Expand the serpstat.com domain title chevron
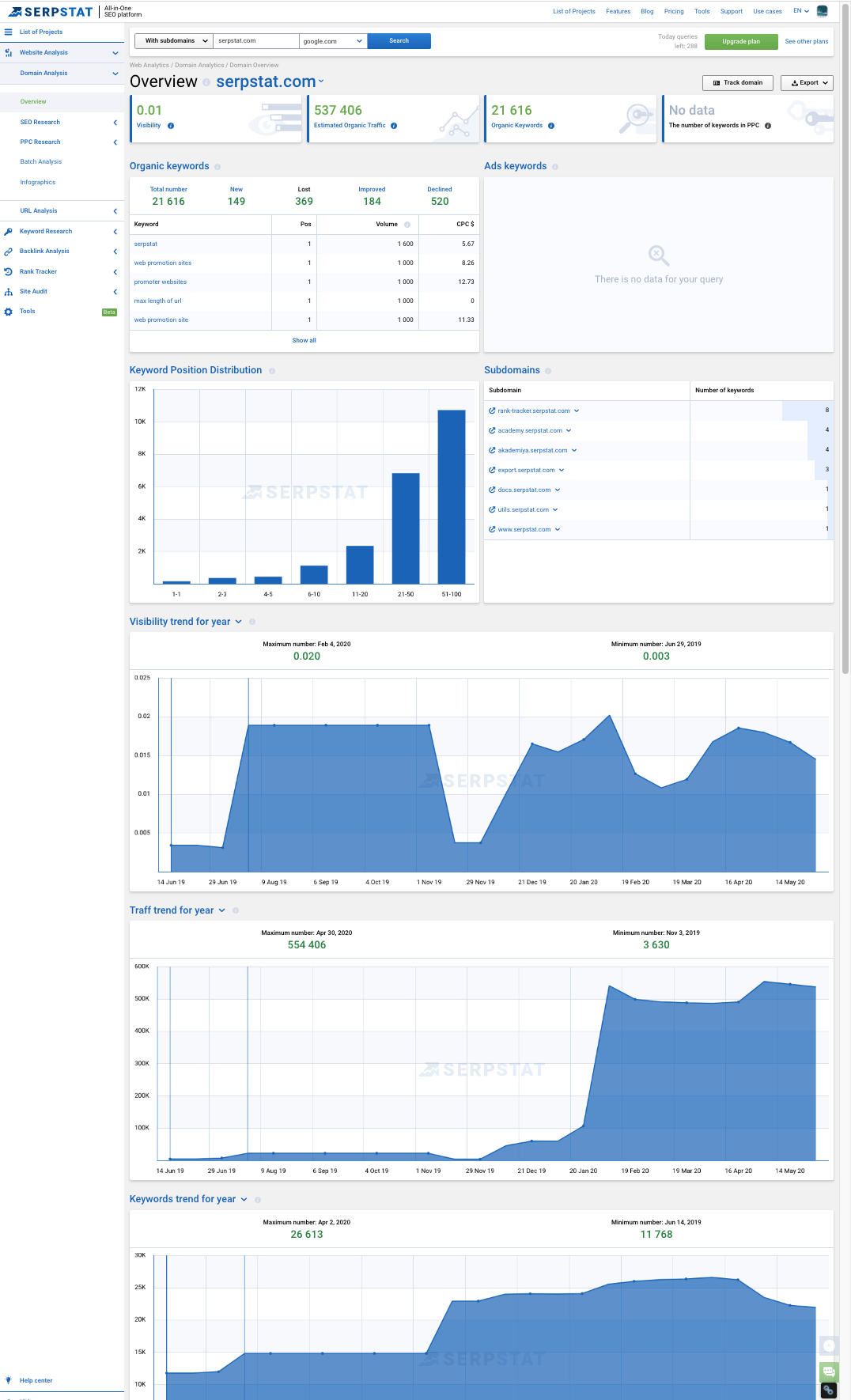Image resolution: width=851 pixels, height=1400 pixels. [x=321, y=81]
